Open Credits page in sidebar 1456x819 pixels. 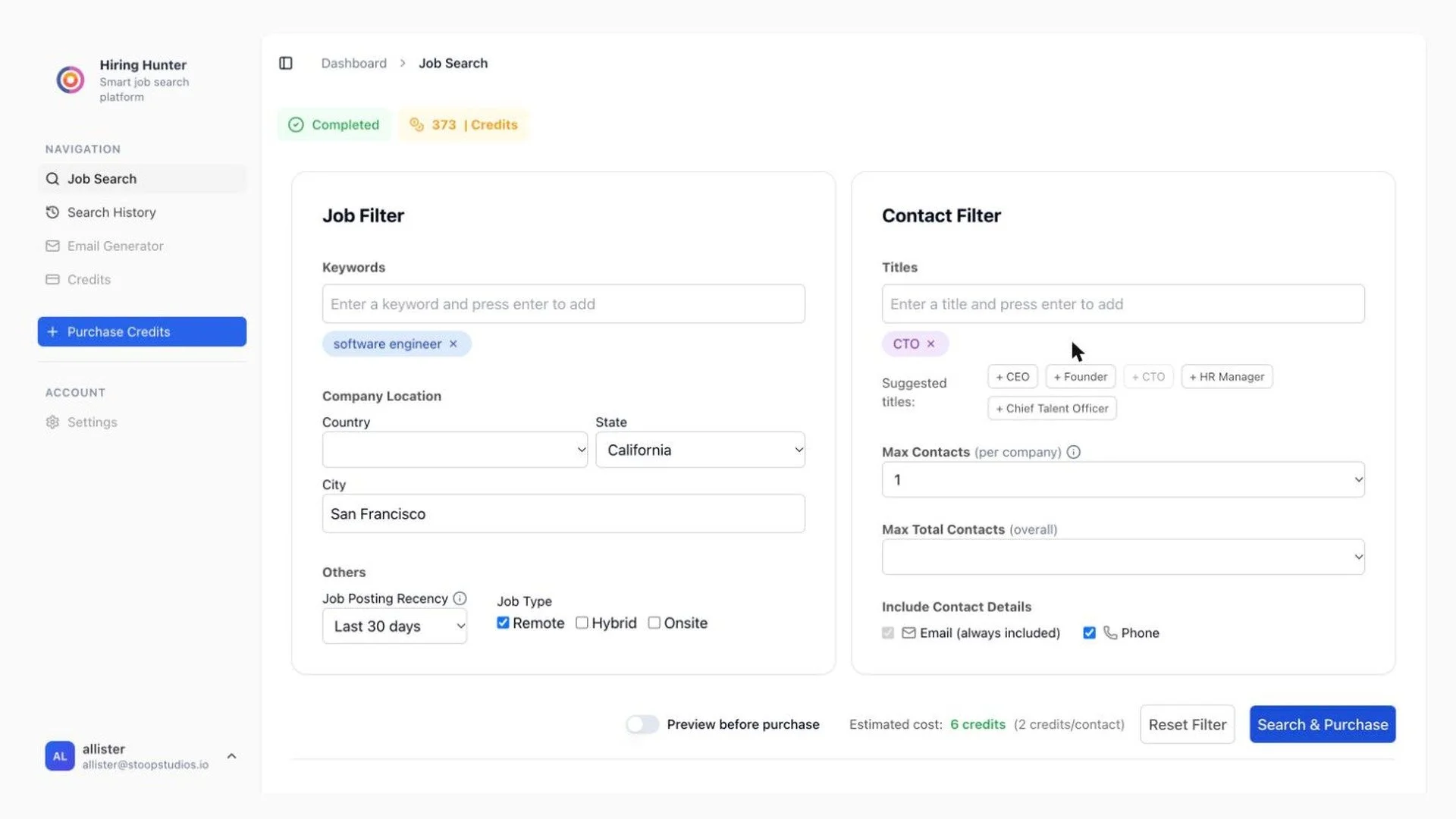tap(142, 279)
